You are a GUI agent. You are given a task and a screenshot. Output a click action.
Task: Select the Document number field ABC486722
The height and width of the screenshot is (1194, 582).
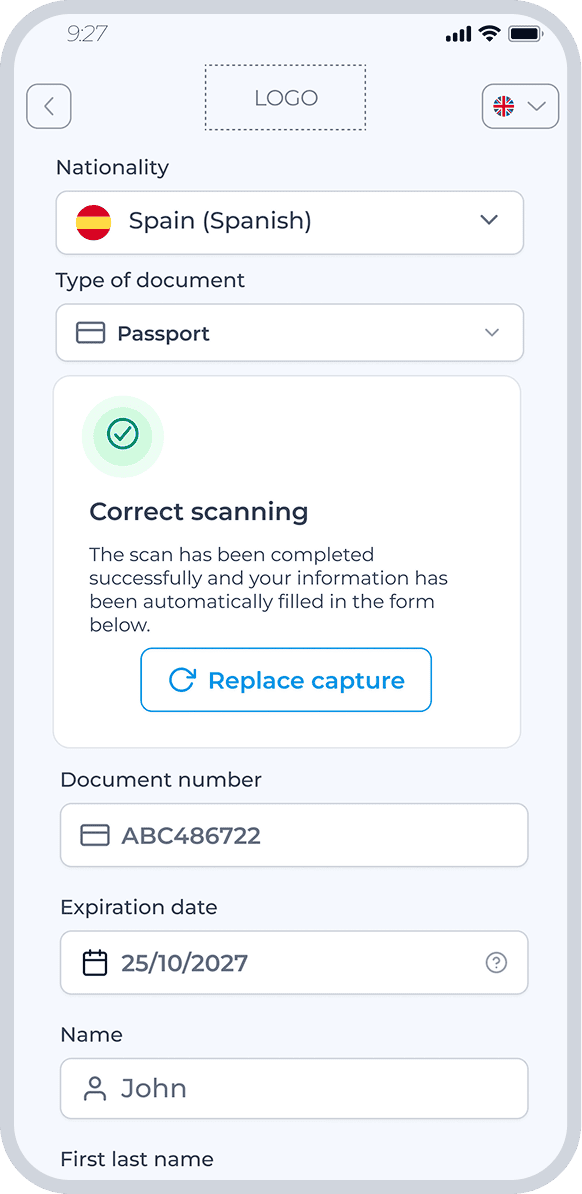click(x=294, y=835)
